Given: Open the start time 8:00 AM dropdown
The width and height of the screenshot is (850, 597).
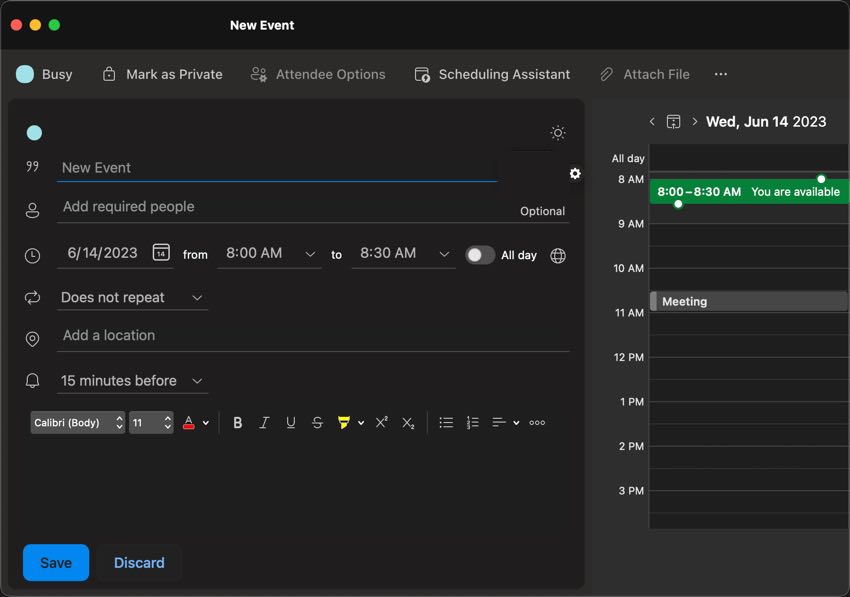Looking at the screenshot, I should (270, 254).
